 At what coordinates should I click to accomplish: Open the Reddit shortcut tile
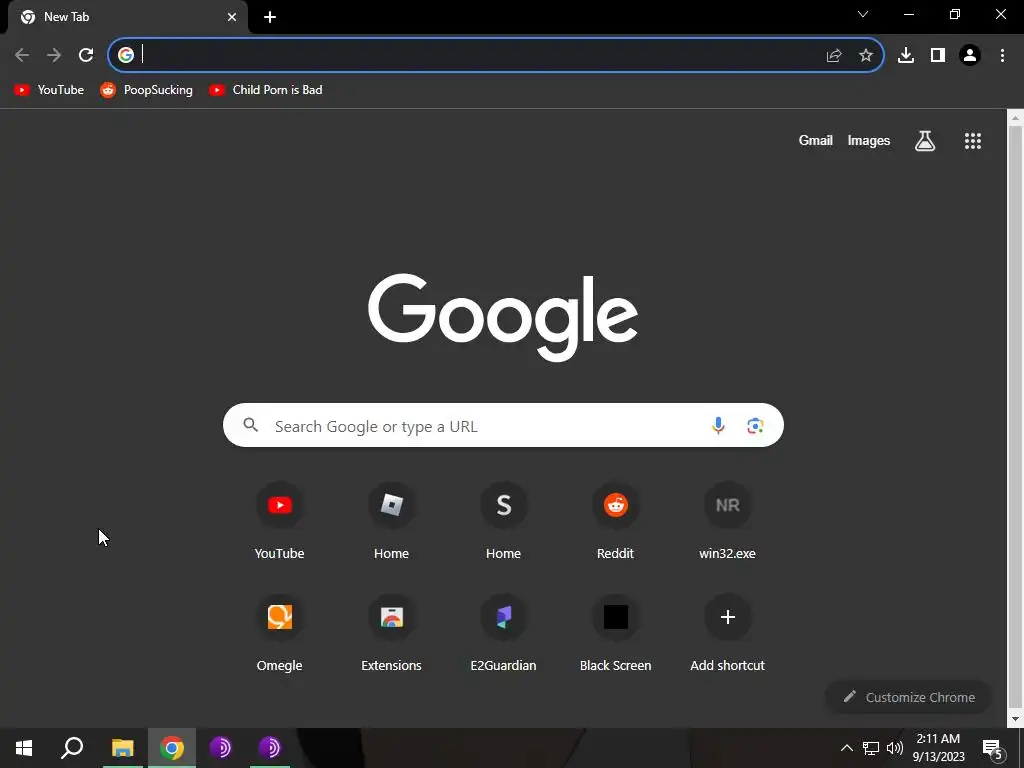[x=615, y=521]
